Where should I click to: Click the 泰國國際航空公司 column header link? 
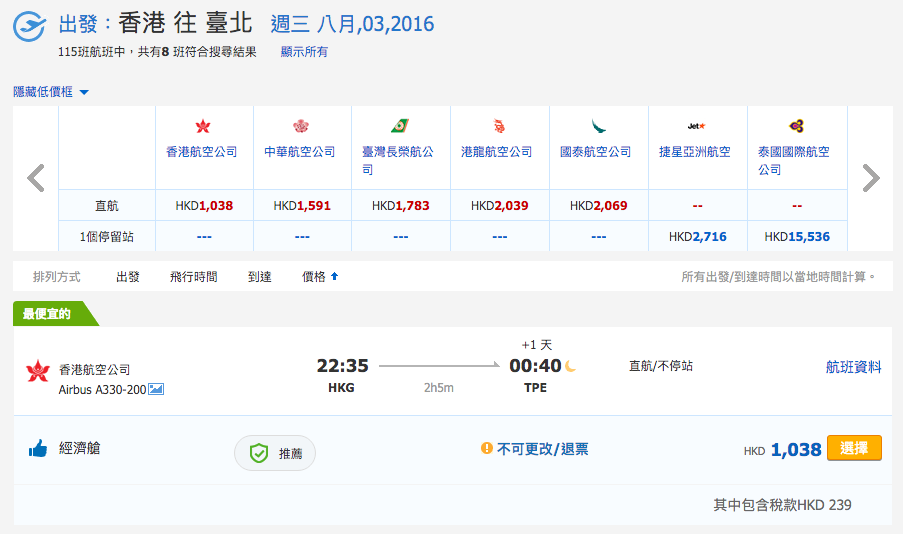click(x=794, y=160)
